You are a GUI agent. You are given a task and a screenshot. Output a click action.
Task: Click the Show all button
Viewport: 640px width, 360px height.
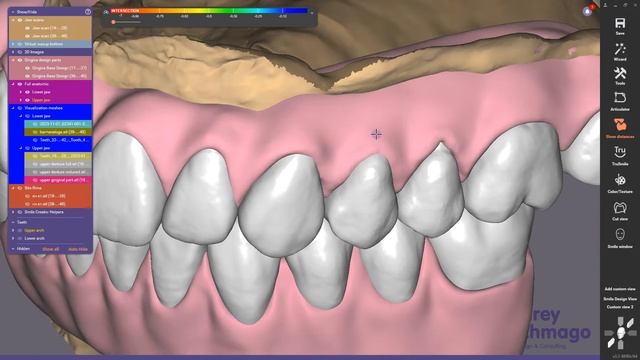click(51, 249)
